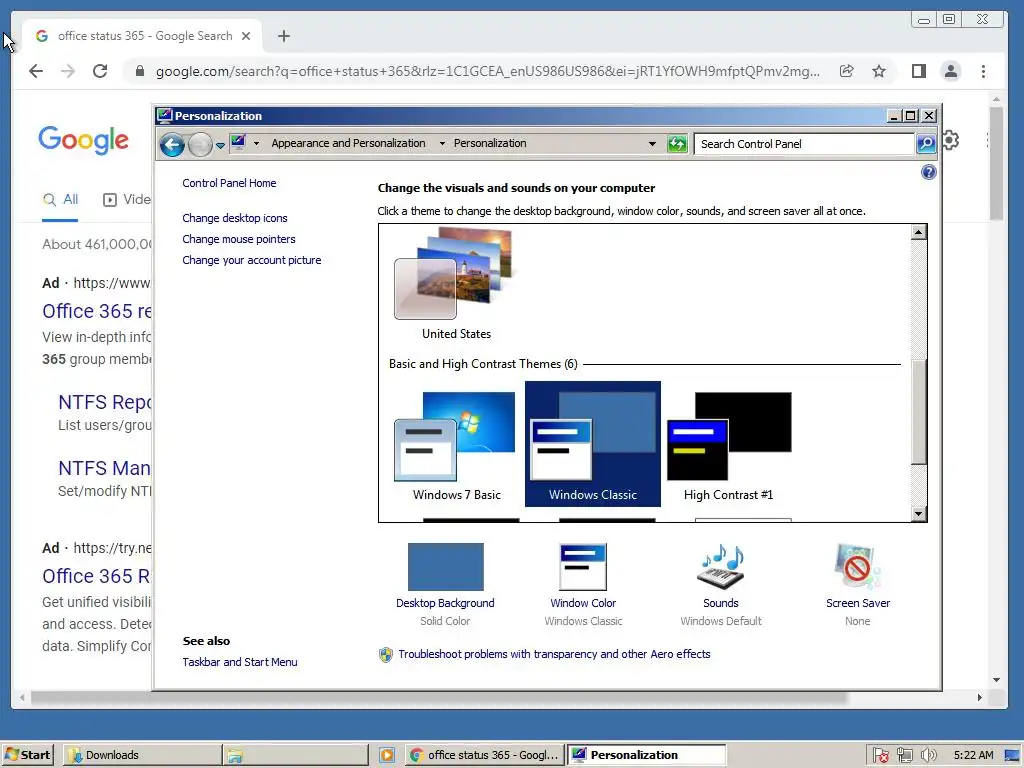Click the Share this page icon in Chrome
1024x768 pixels.
pos(846,71)
